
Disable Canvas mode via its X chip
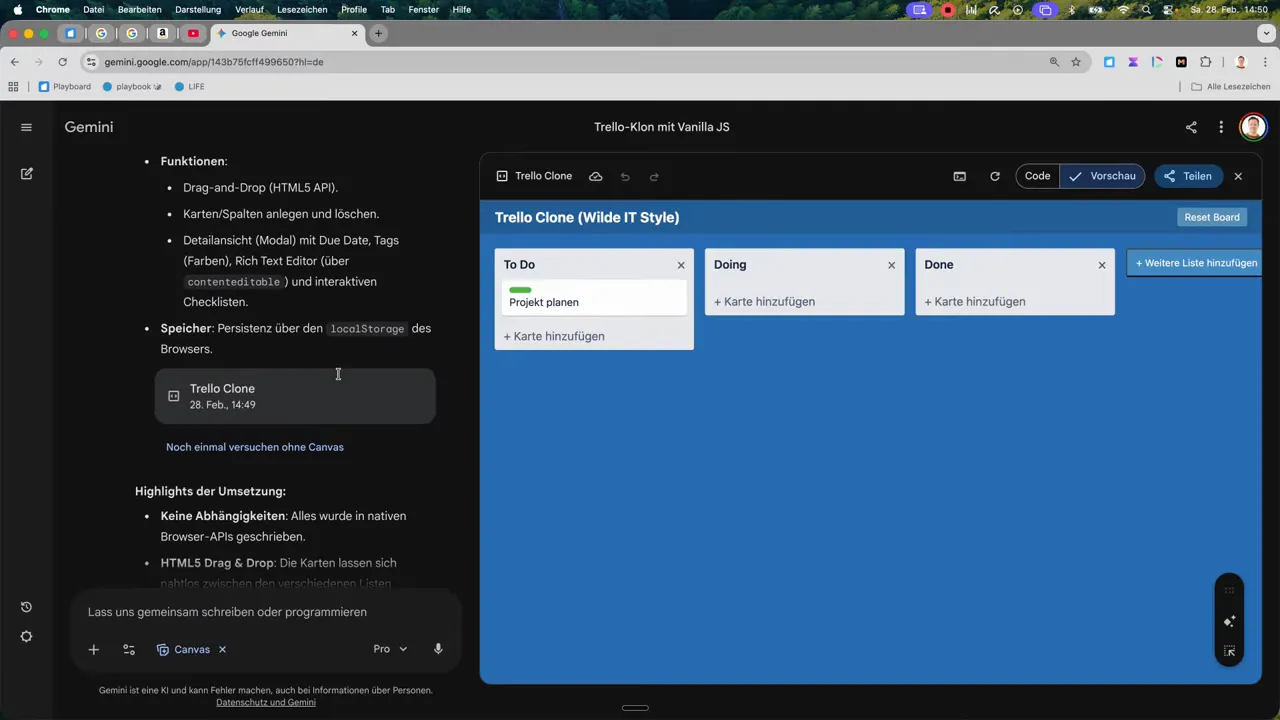tap(222, 649)
